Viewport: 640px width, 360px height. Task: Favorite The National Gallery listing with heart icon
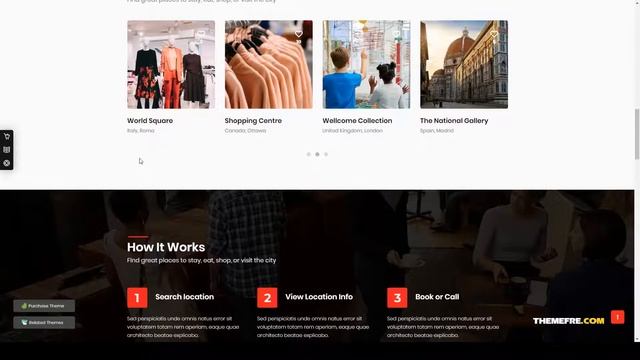click(494, 34)
